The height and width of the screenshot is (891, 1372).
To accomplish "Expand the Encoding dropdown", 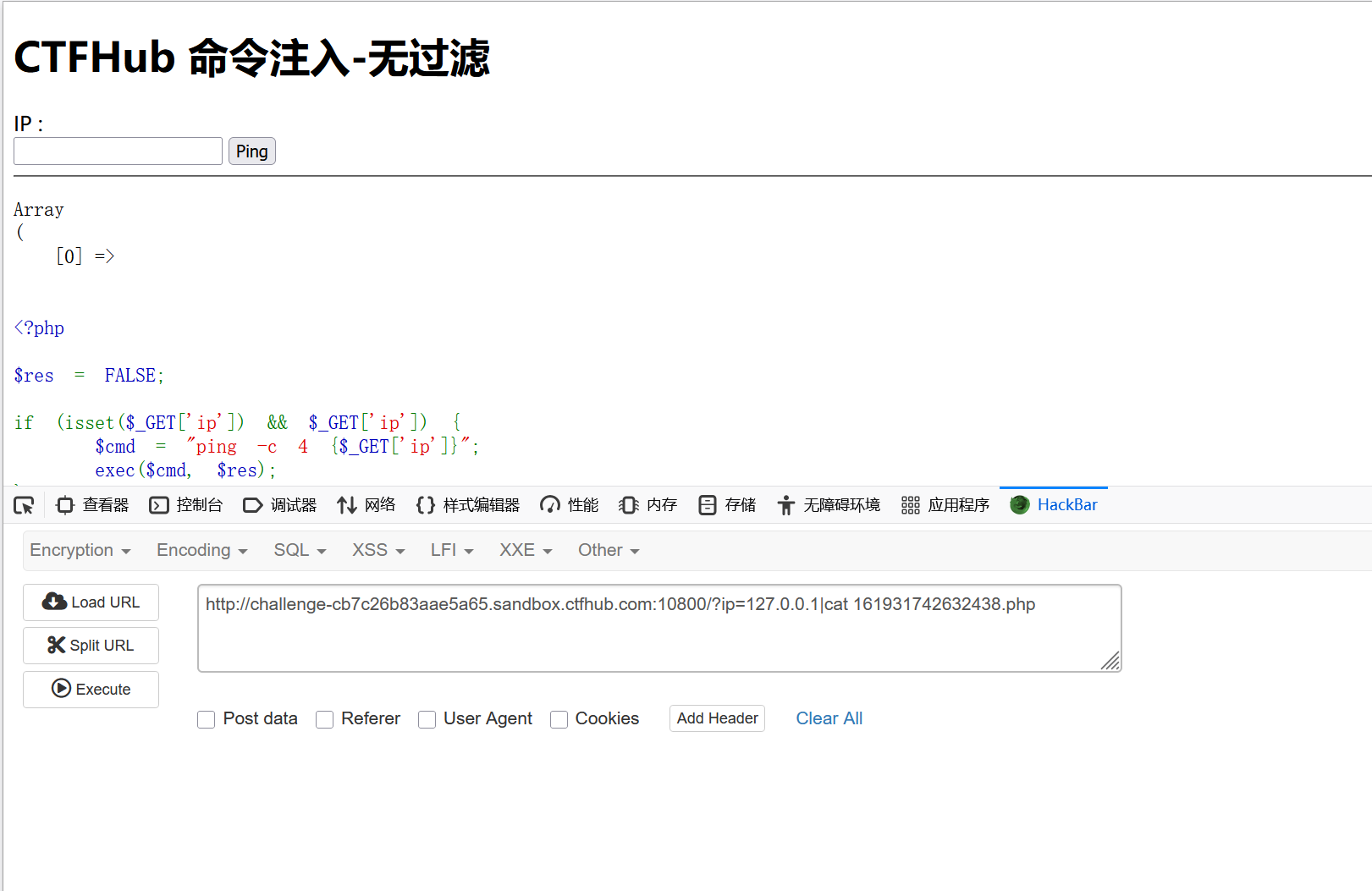I will [201, 550].
